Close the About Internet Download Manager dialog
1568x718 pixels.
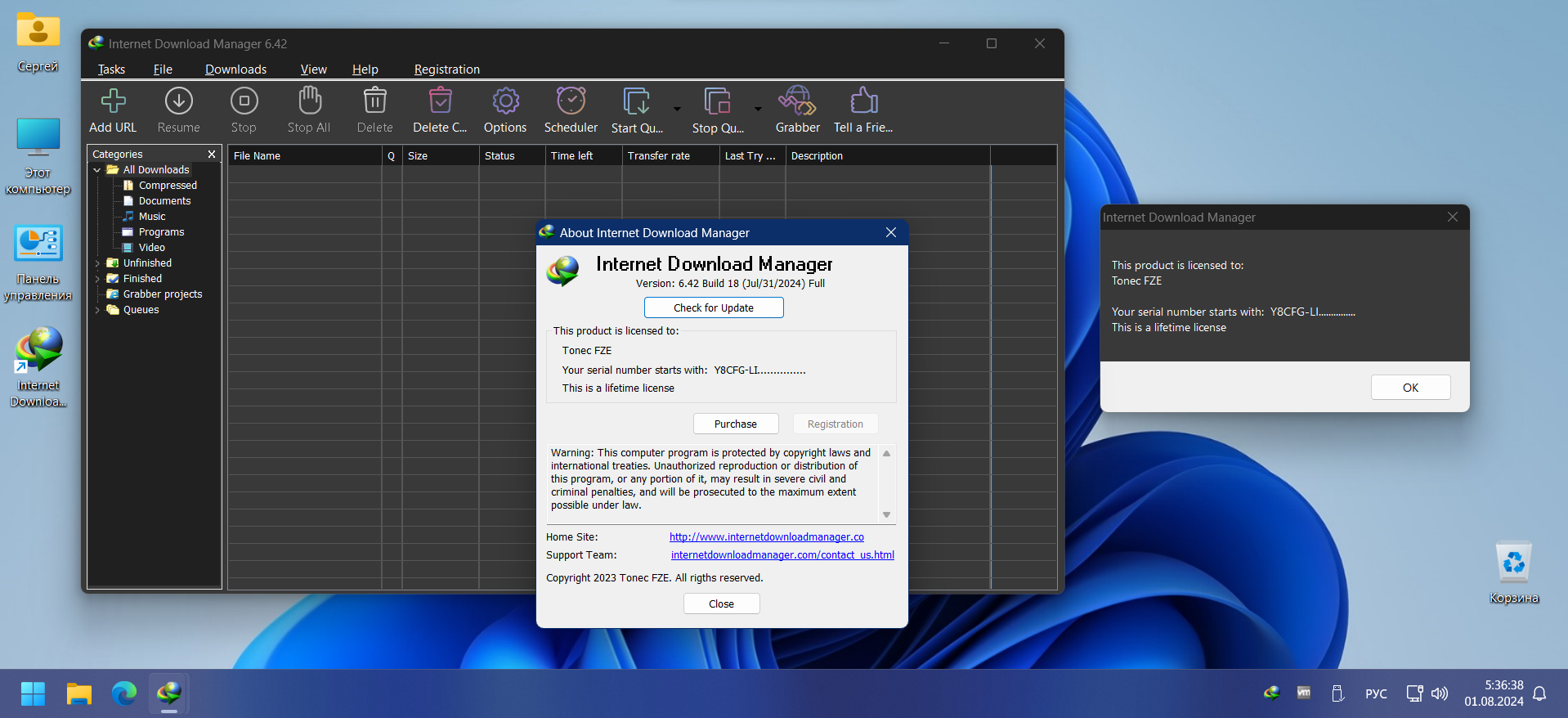[x=891, y=232]
